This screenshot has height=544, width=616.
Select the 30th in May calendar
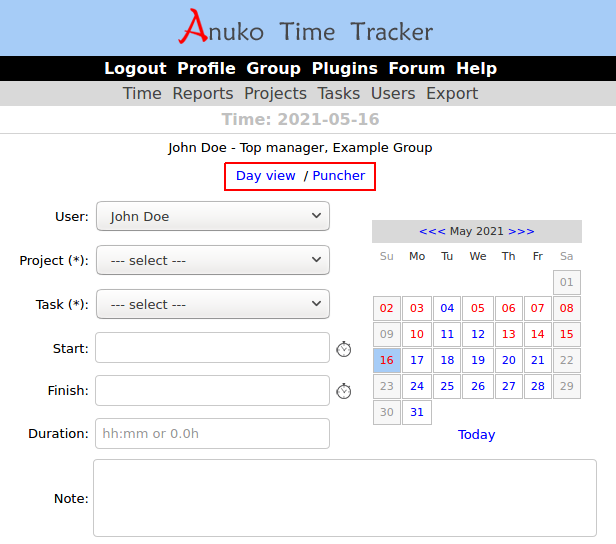point(387,412)
